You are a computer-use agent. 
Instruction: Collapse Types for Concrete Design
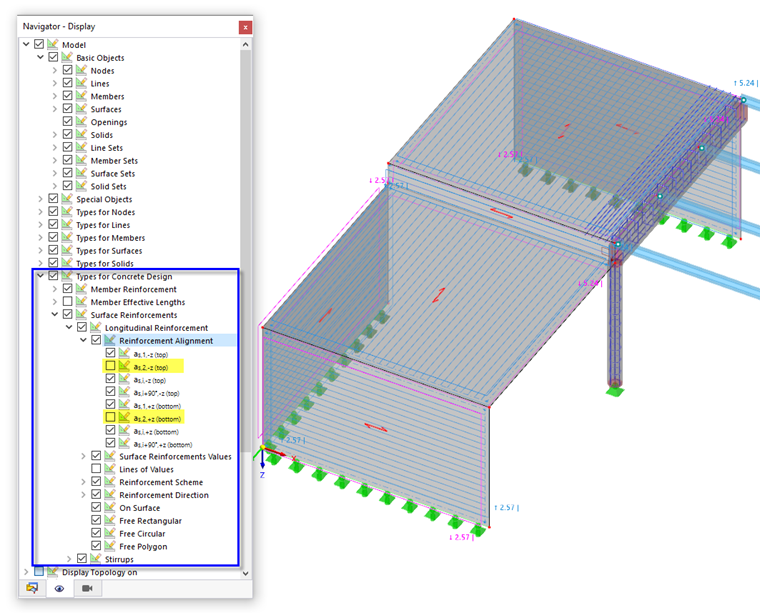(40, 276)
